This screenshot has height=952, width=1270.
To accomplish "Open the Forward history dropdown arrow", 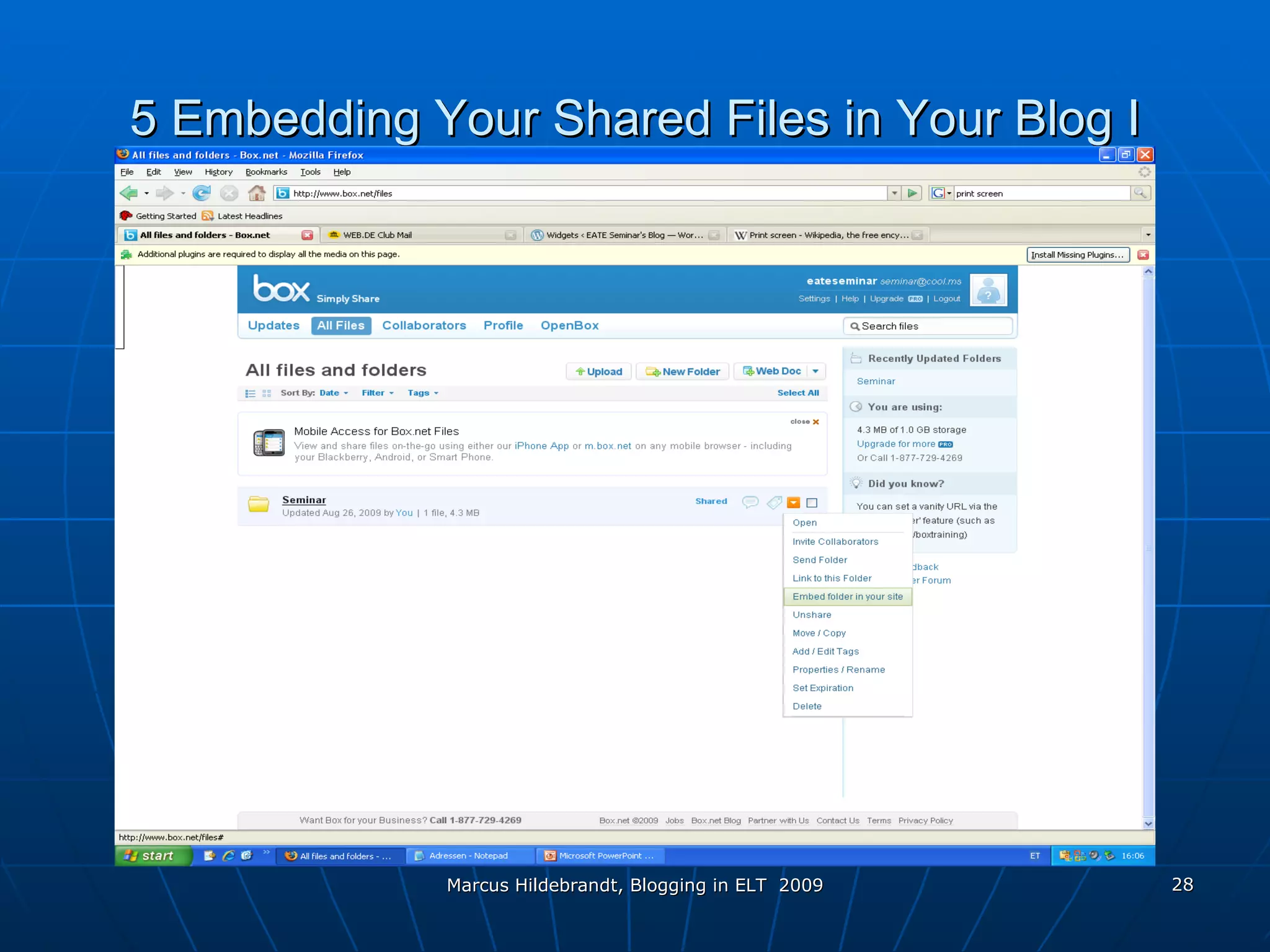I will tap(183, 193).
